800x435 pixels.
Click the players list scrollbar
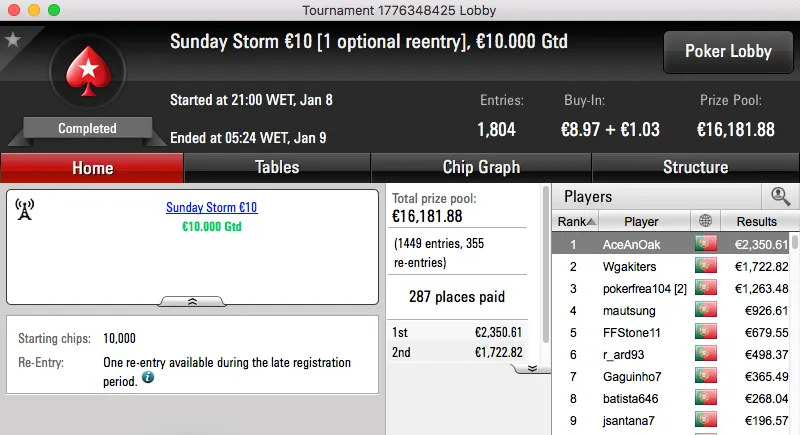click(x=794, y=330)
